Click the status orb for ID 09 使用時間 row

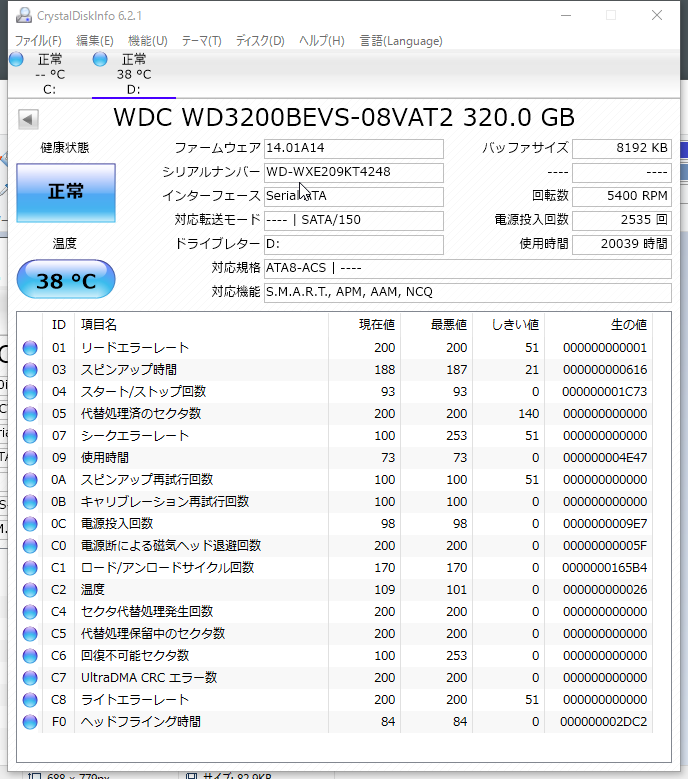click(30, 458)
